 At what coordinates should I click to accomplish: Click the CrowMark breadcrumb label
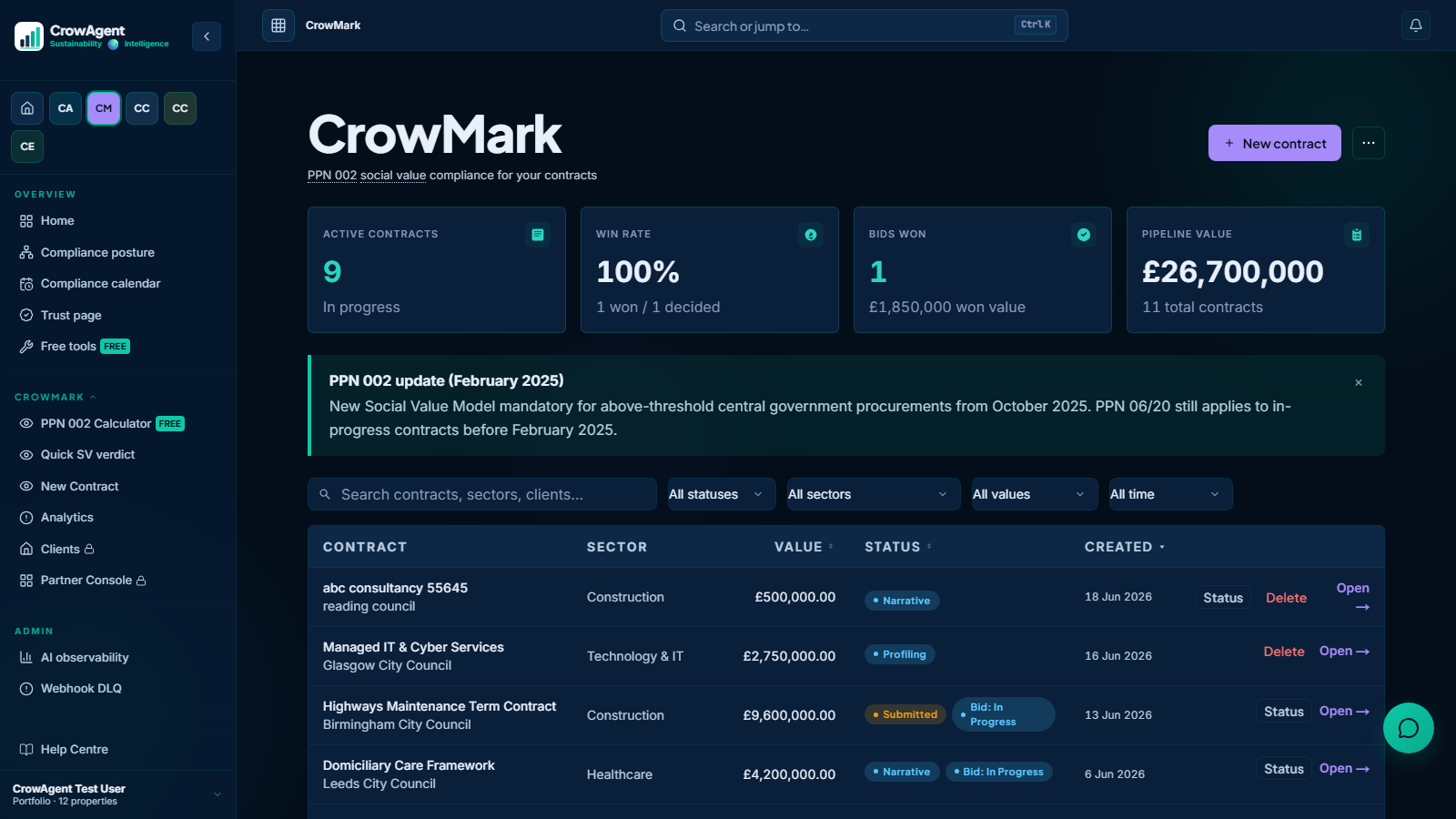click(333, 25)
